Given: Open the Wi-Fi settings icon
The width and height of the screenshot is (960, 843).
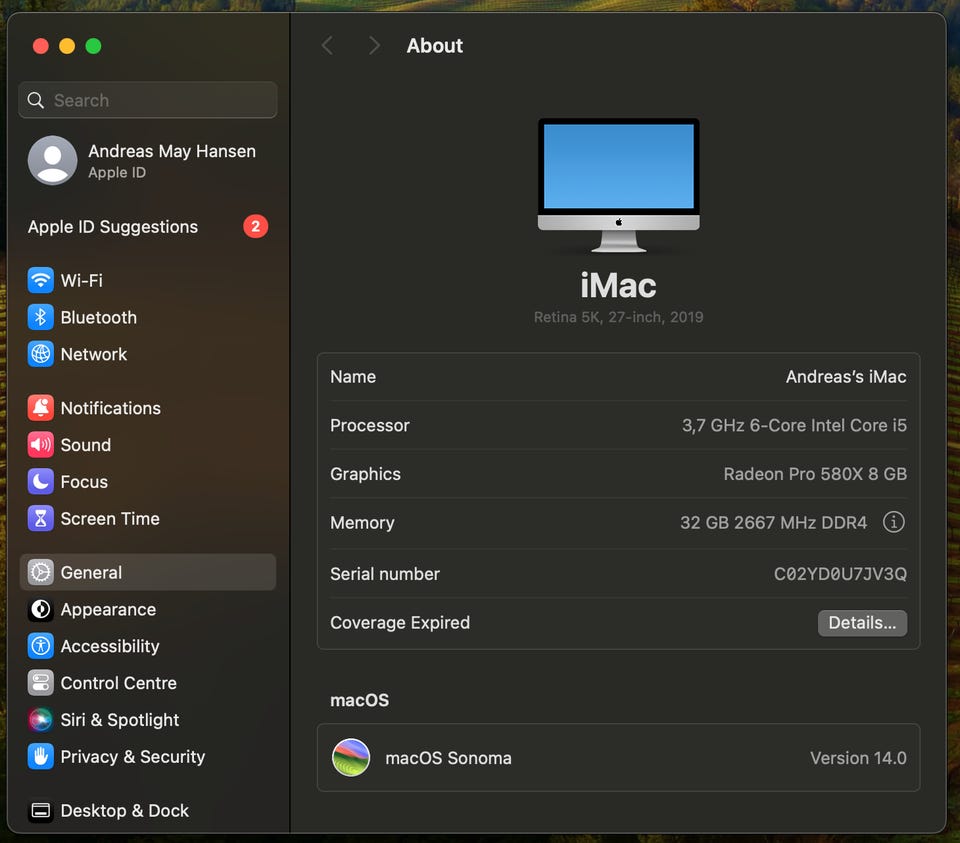Looking at the screenshot, I should click(x=40, y=280).
